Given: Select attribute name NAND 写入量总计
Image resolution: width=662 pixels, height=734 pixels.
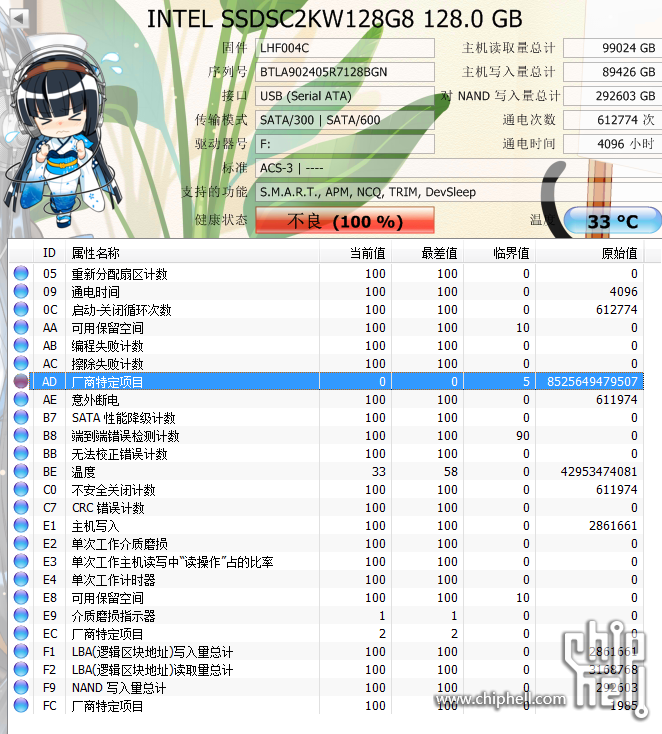Looking at the screenshot, I should [x=119, y=688].
